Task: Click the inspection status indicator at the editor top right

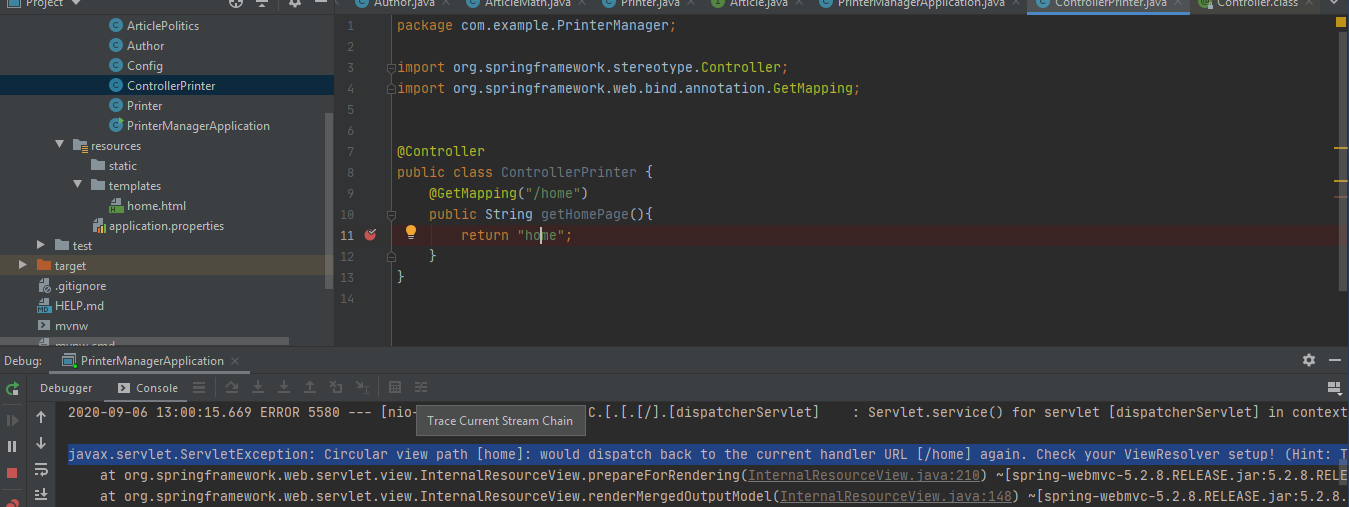Action: 1342,22
